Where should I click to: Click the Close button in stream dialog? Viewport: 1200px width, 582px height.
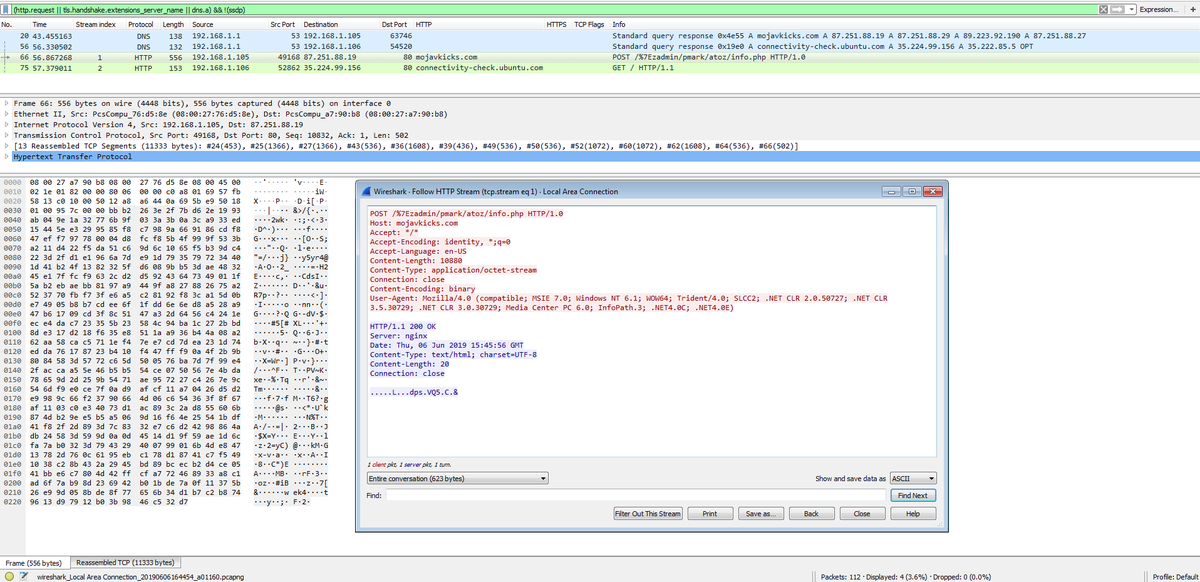pyautogui.click(x=861, y=514)
